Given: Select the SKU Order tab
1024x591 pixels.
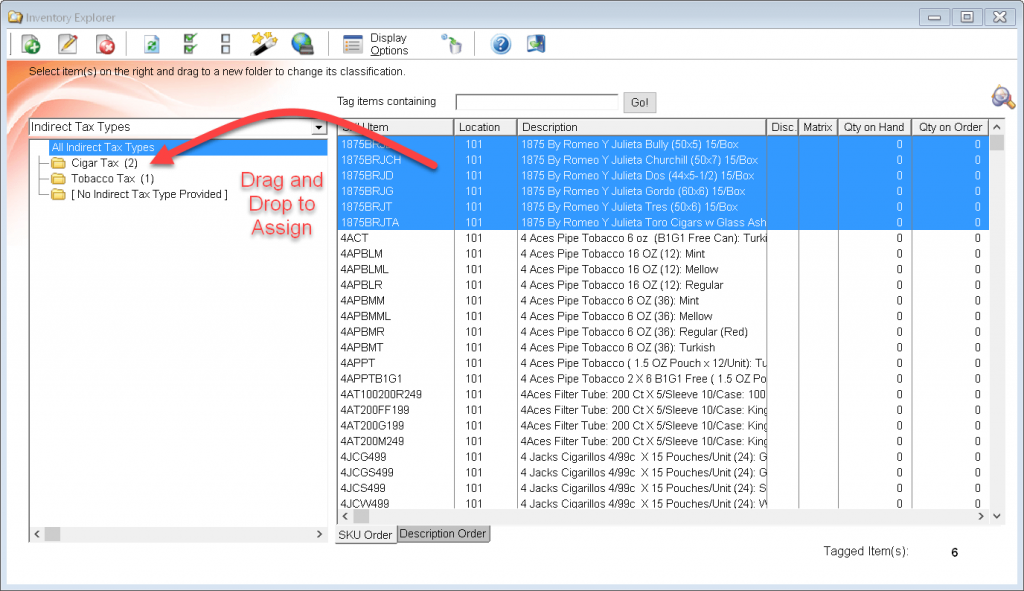Looking at the screenshot, I should [x=365, y=533].
